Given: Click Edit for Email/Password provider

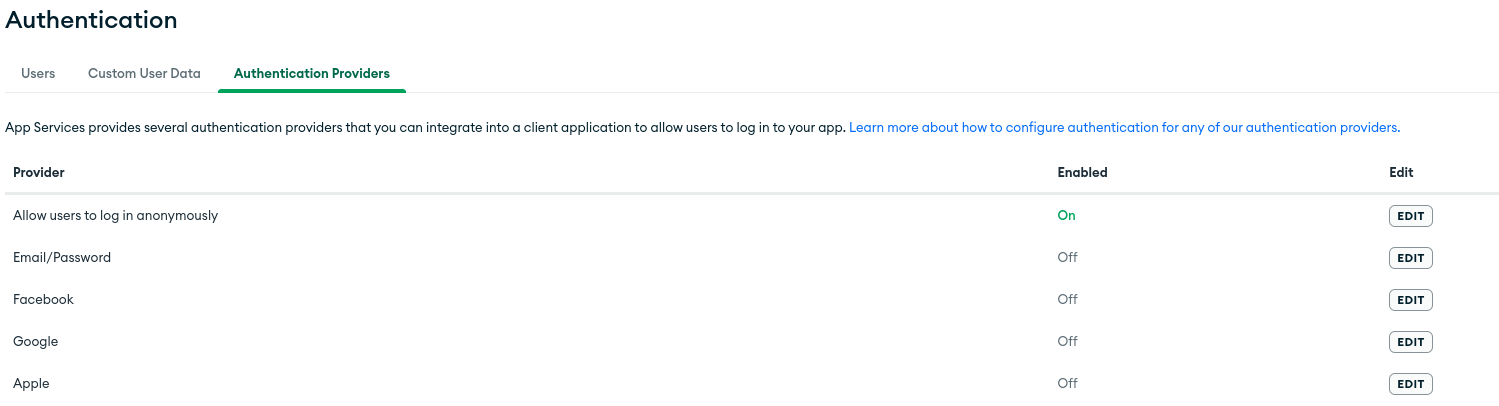Looking at the screenshot, I should click(1410, 258).
